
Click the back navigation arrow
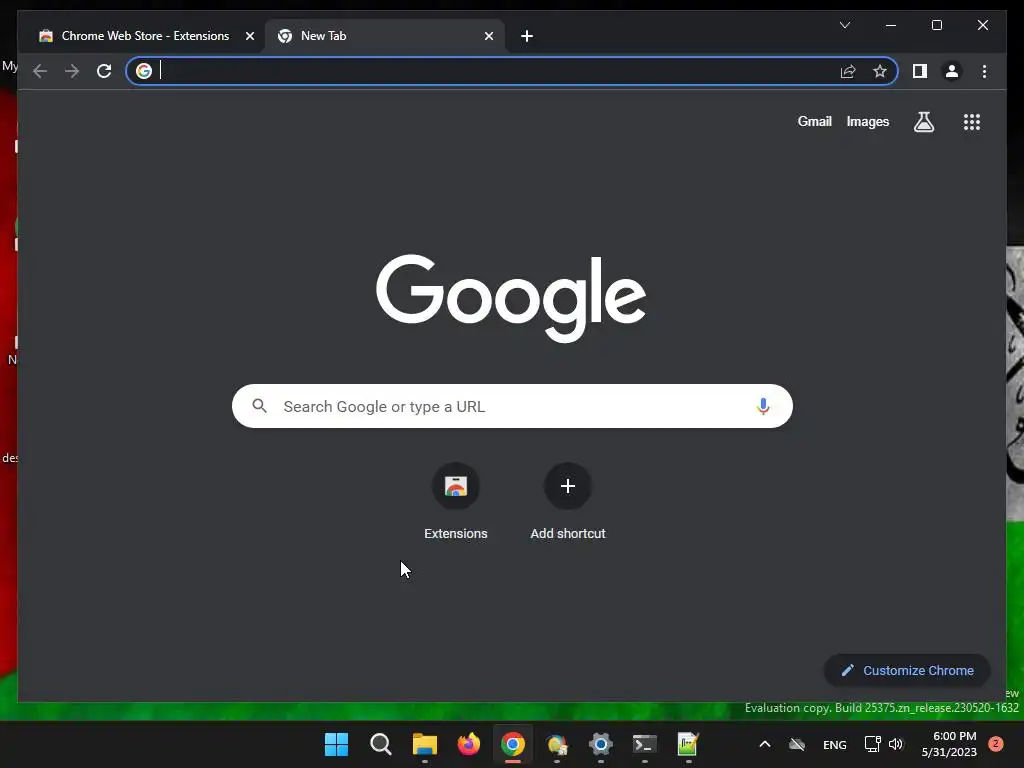(40, 71)
